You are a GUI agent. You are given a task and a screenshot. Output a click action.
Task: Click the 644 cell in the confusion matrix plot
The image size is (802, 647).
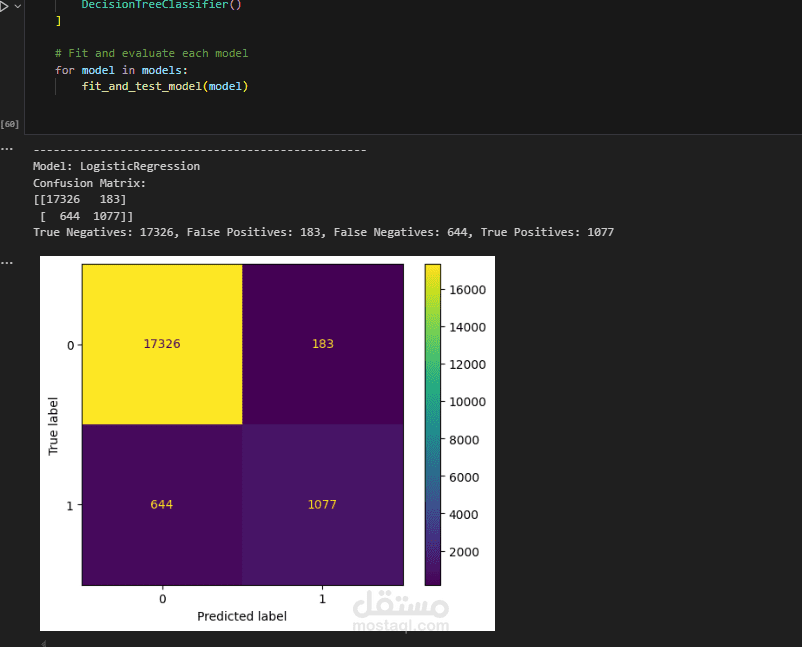click(x=162, y=504)
